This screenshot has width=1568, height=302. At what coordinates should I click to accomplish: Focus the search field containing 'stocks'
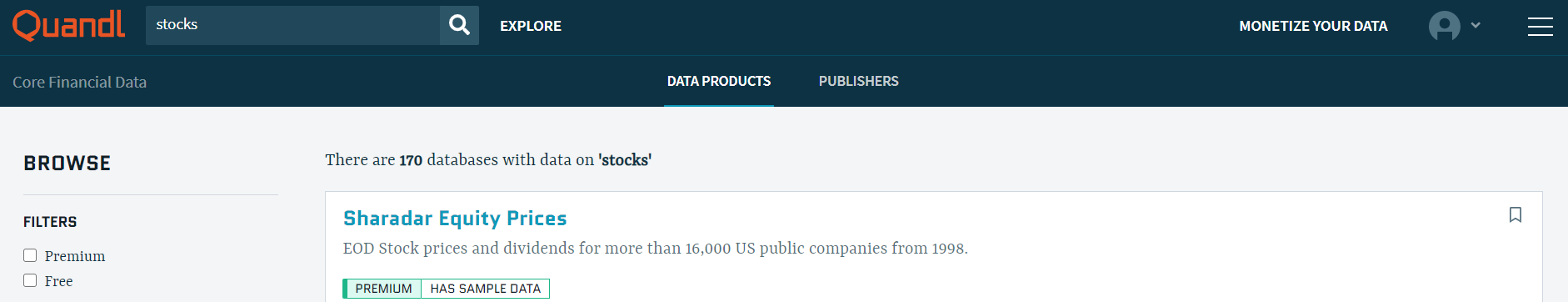292,25
